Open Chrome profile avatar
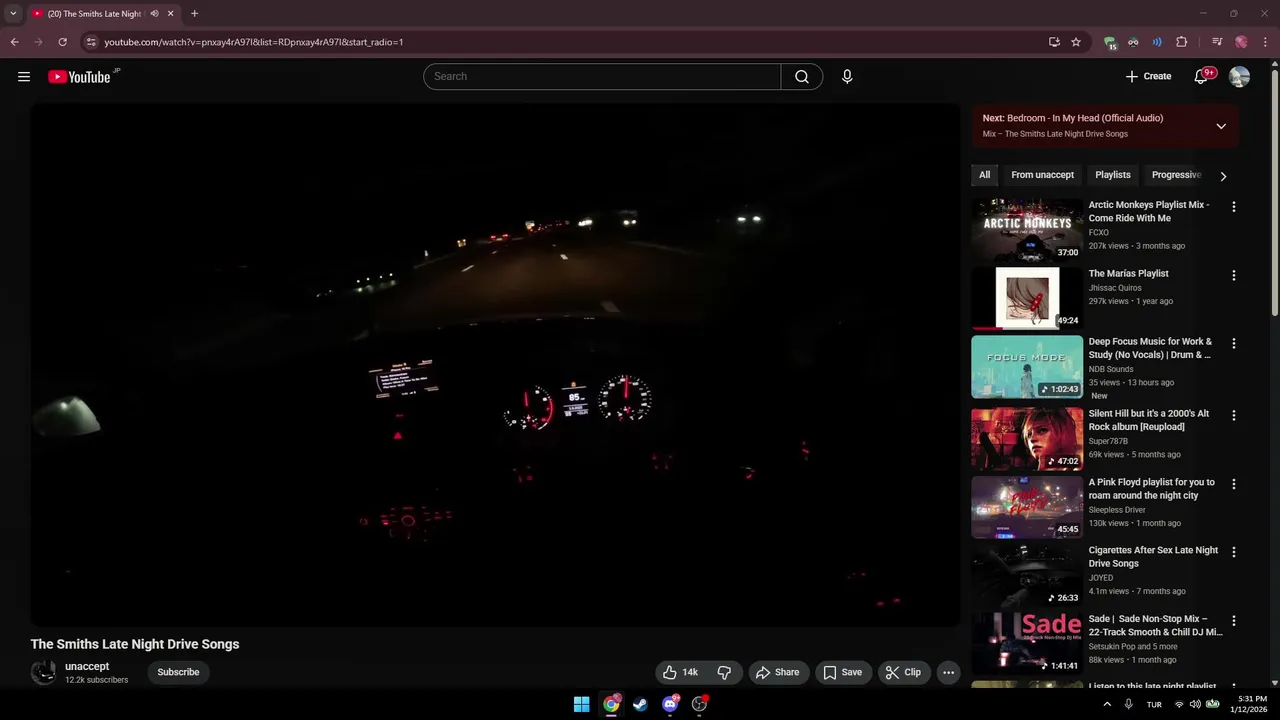The height and width of the screenshot is (720, 1280). [1241, 42]
